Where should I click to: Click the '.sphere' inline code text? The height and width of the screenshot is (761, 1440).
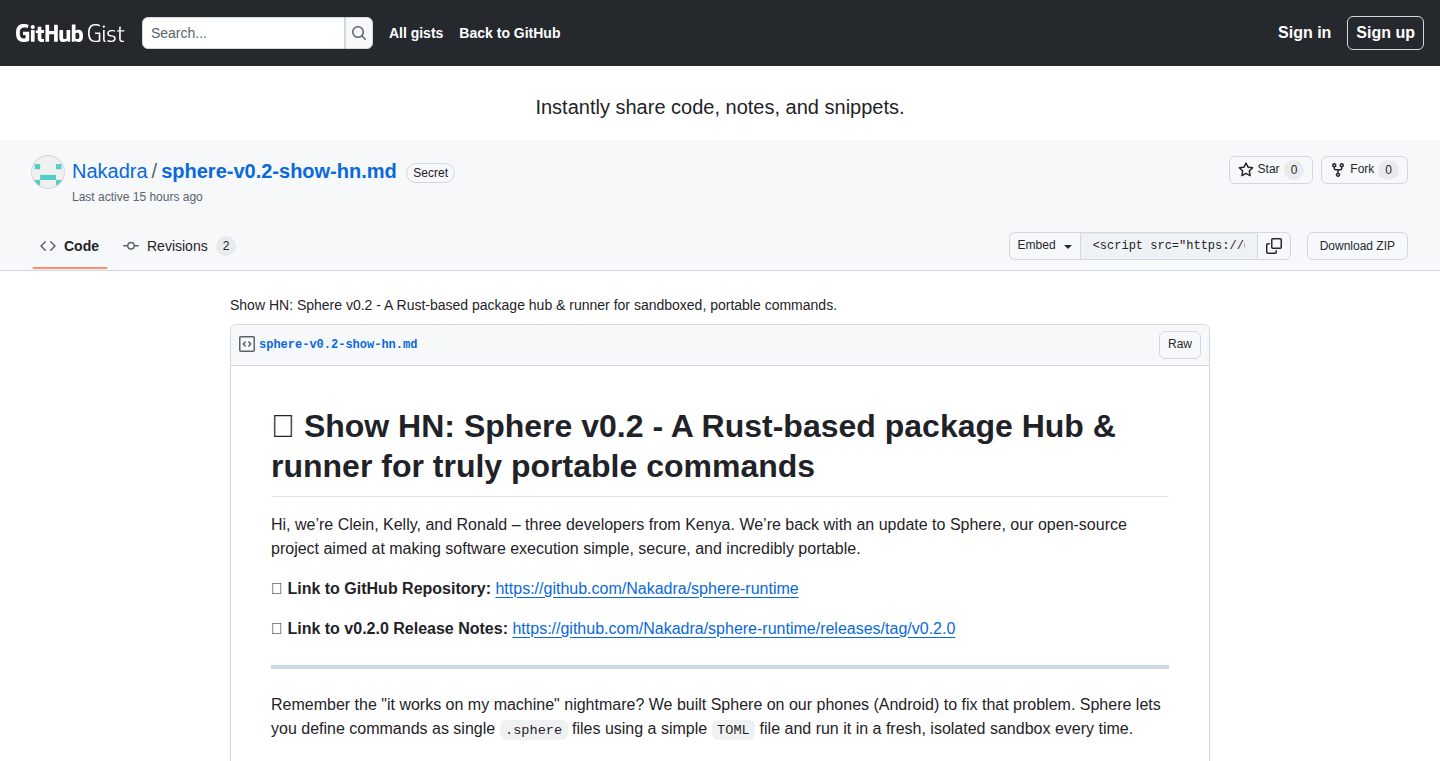(534, 729)
